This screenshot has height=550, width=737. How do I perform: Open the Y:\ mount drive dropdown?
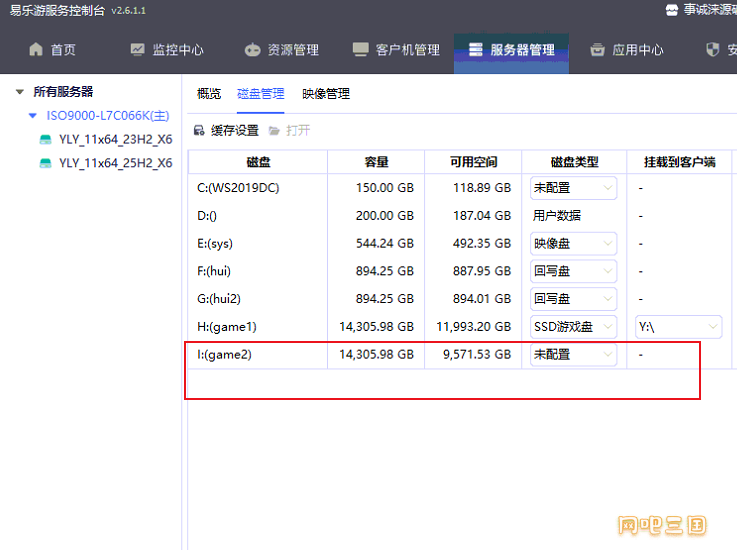(678, 327)
